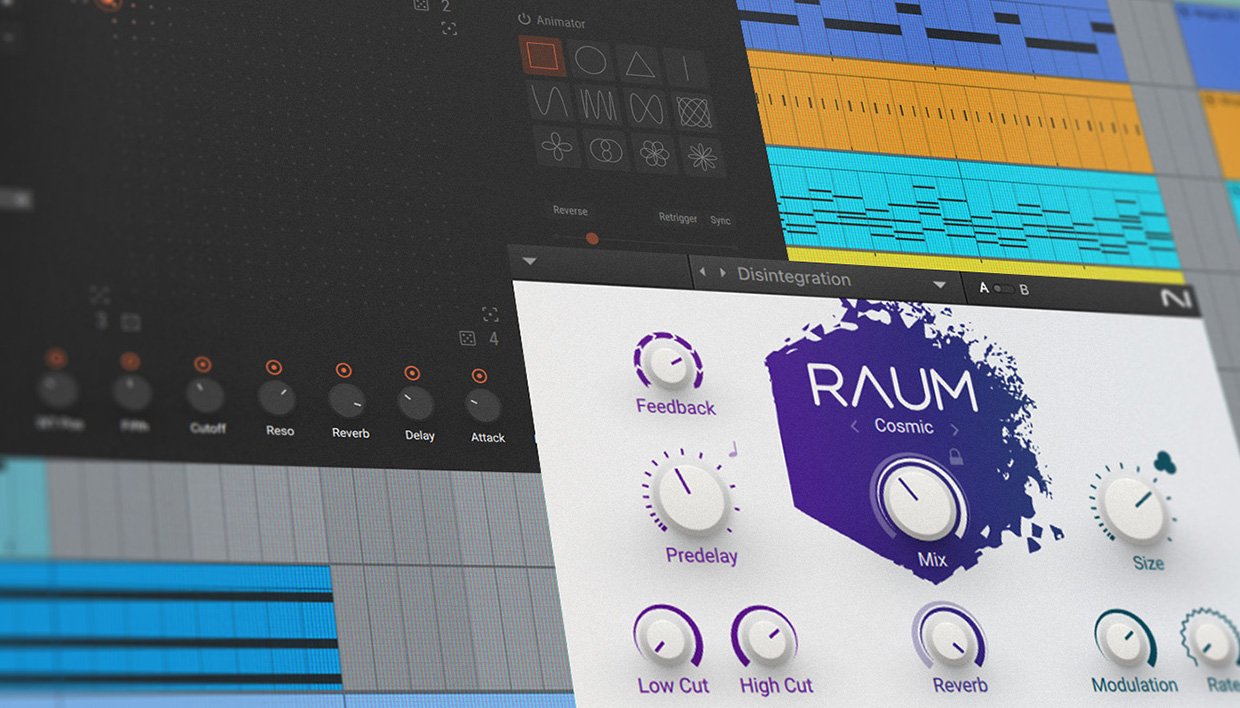Click the dice randomize icon beside number 4

coord(467,340)
